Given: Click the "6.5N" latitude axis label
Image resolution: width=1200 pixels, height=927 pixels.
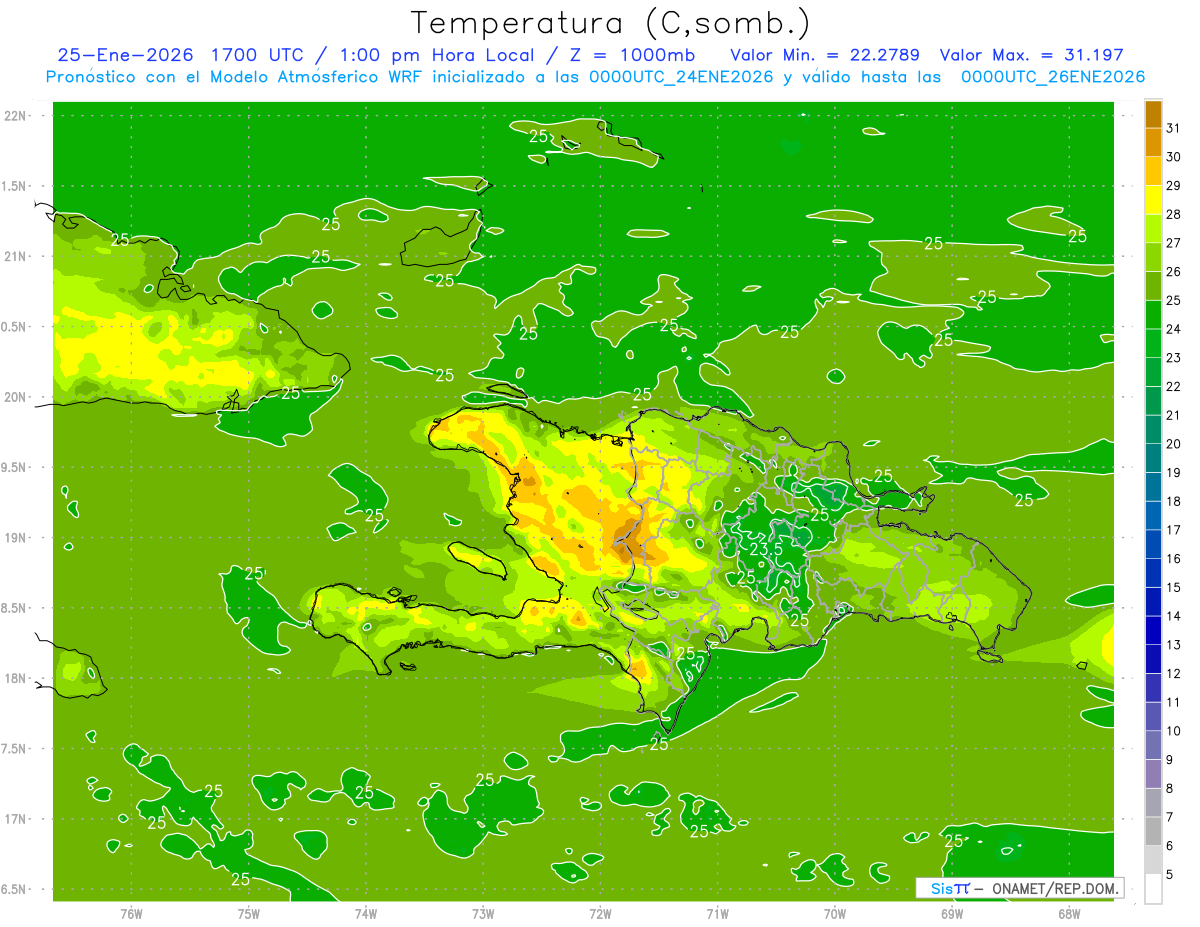Looking at the screenshot, I should point(15,890).
